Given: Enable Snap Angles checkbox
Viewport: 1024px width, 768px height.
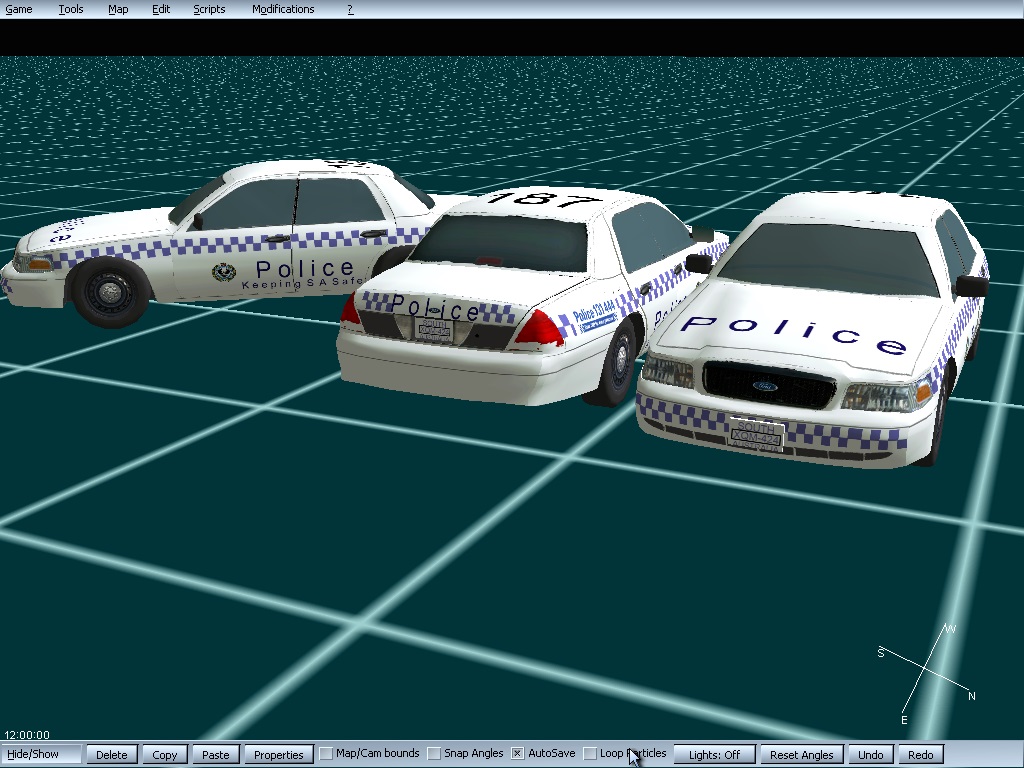Looking at the screenshot, I should (x=434, y=754).
